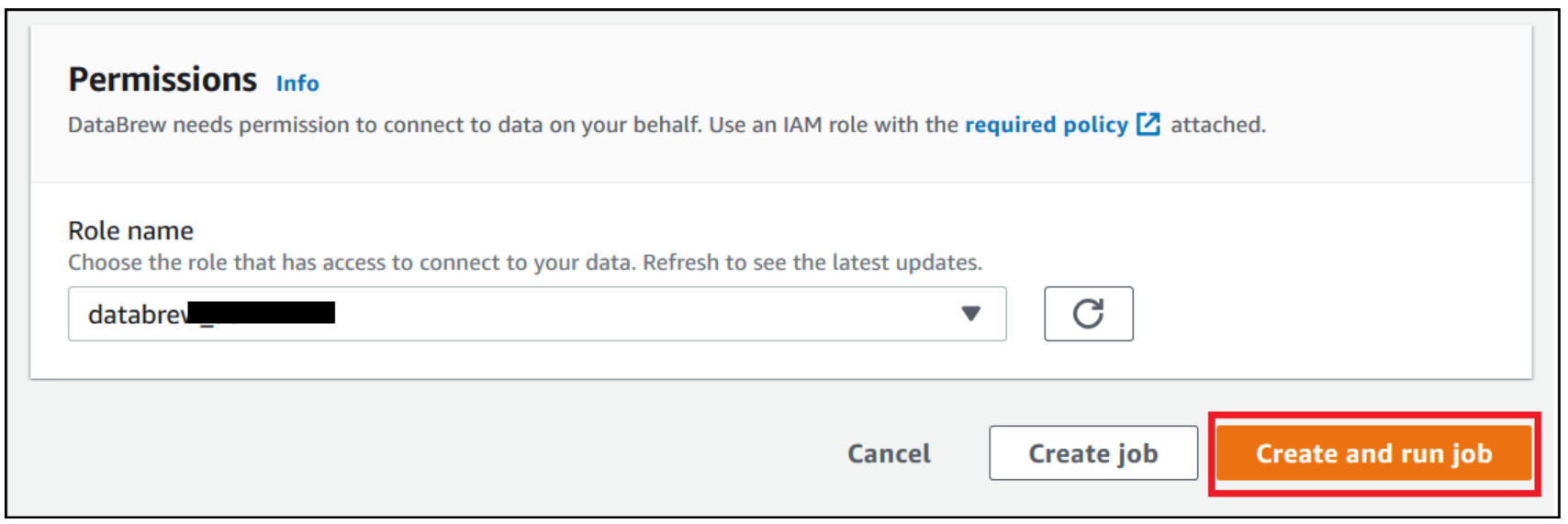Viewport: 1568px width, 524px height.
Task: Click the orange Create and run job button
Action: (x=1373, y=453)
